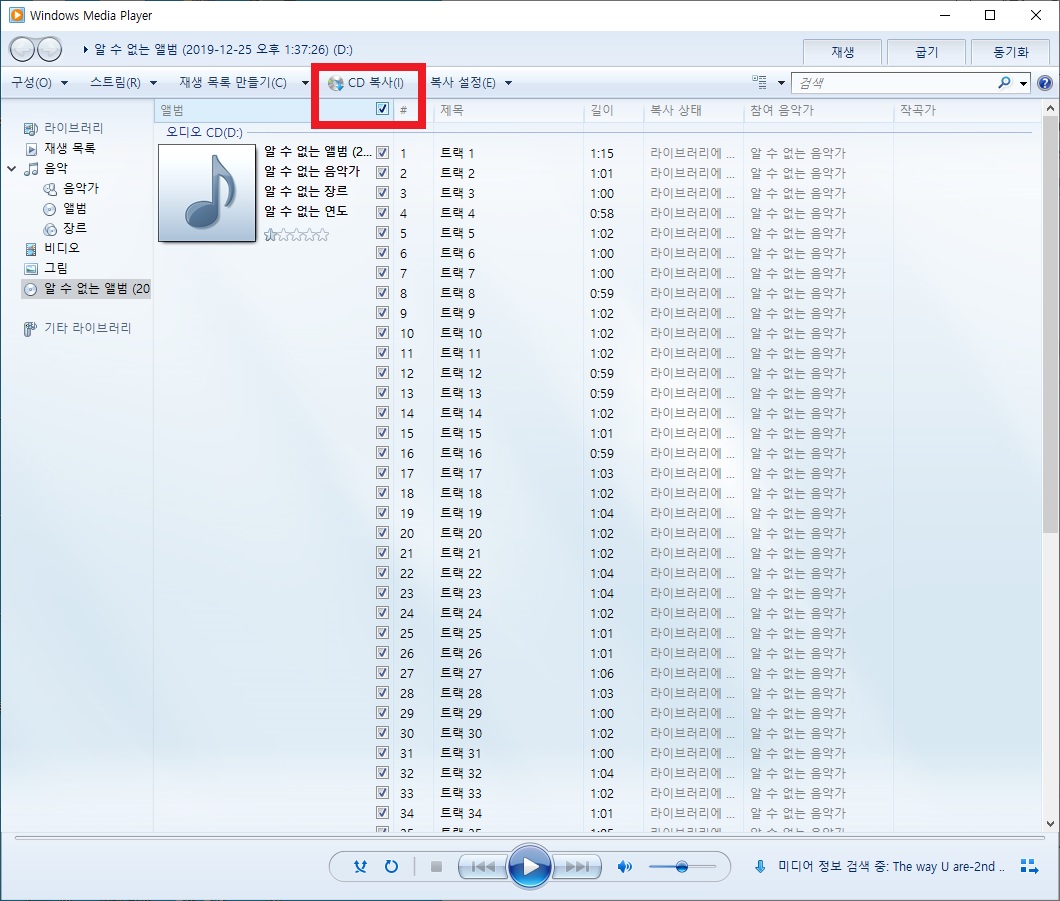Uncheck the checkbox for 트랙 34
Image resolution: width=1060 pixels, height=901 pixels.
[383, 812]
